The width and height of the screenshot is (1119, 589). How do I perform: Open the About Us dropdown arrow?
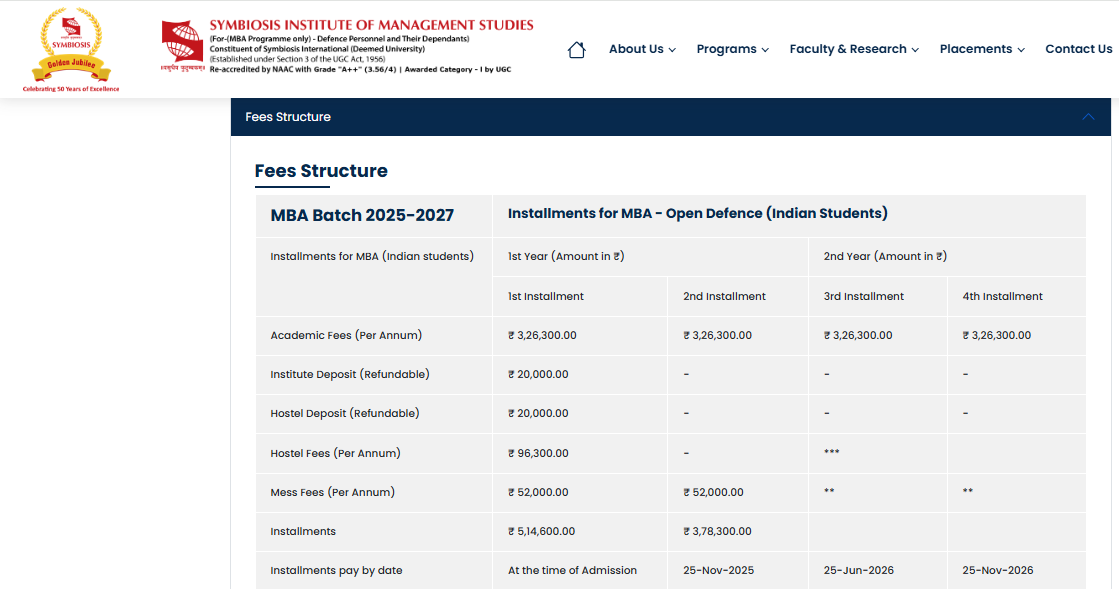(x=672, y=49)
